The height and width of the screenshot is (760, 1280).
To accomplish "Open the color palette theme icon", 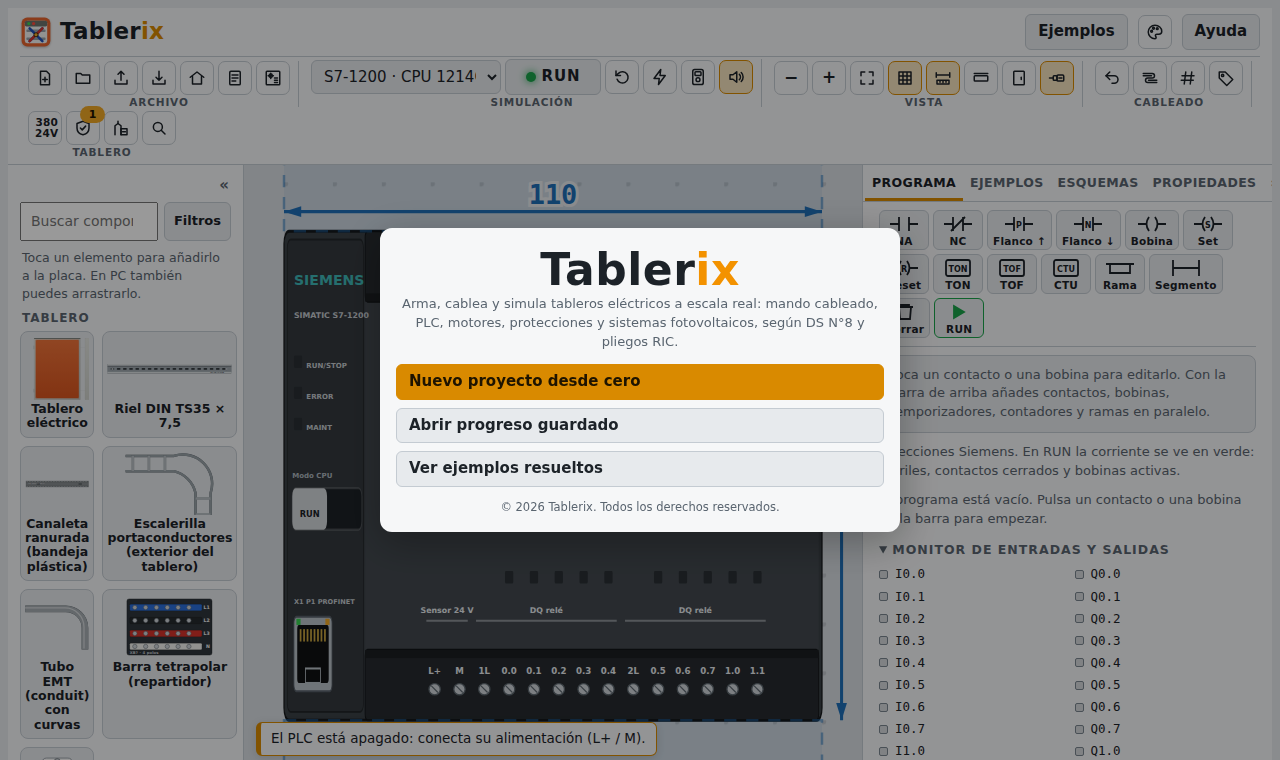I will click(x=1155, y=32).
